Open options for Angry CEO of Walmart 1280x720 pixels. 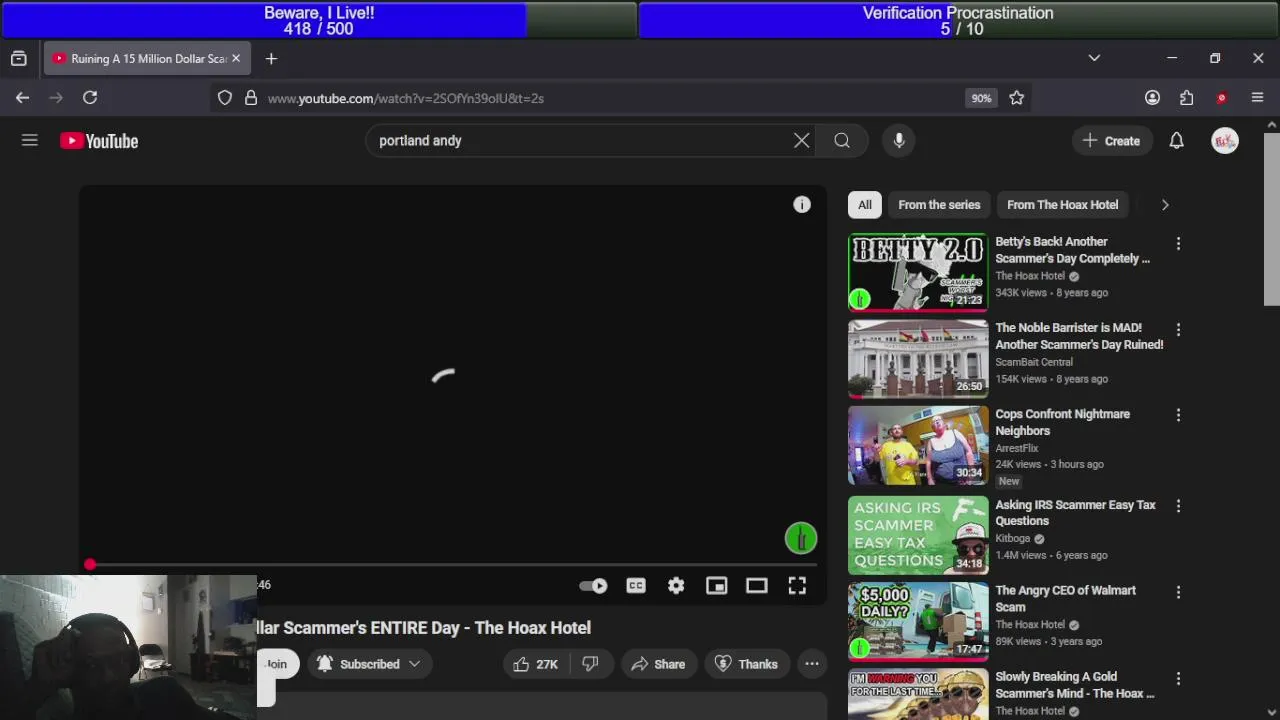tap(1178, 593)
